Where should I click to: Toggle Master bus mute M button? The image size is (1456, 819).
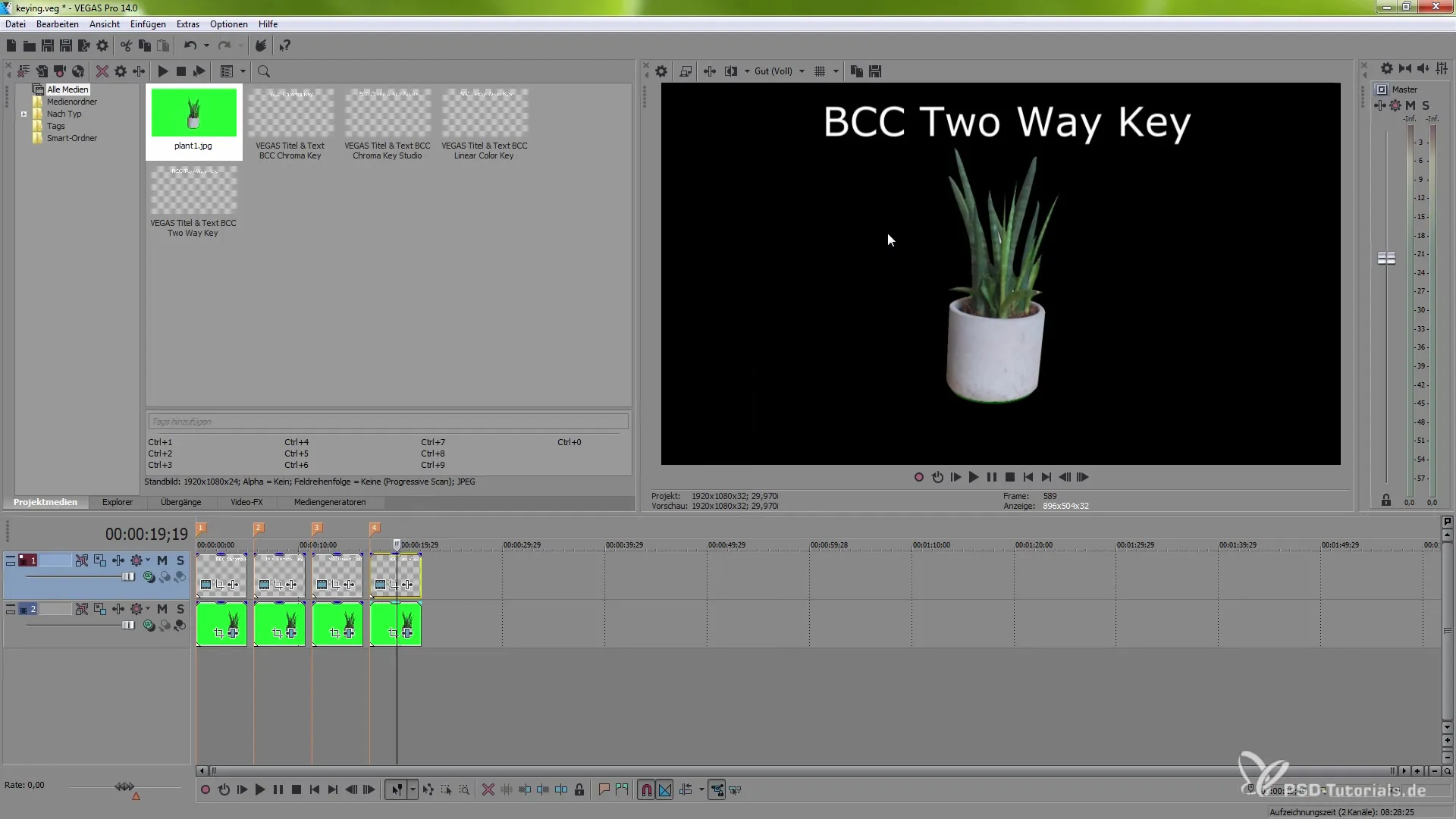1410,105
